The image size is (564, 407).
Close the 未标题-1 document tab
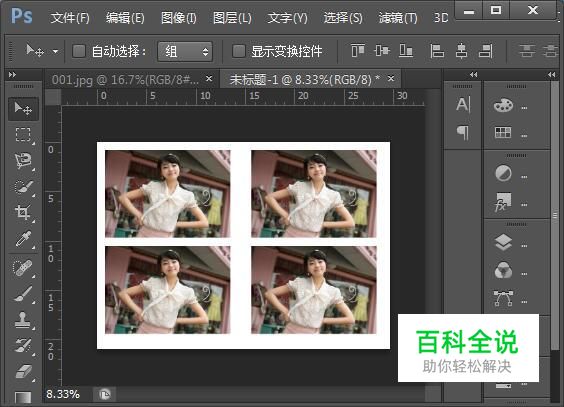391,78
